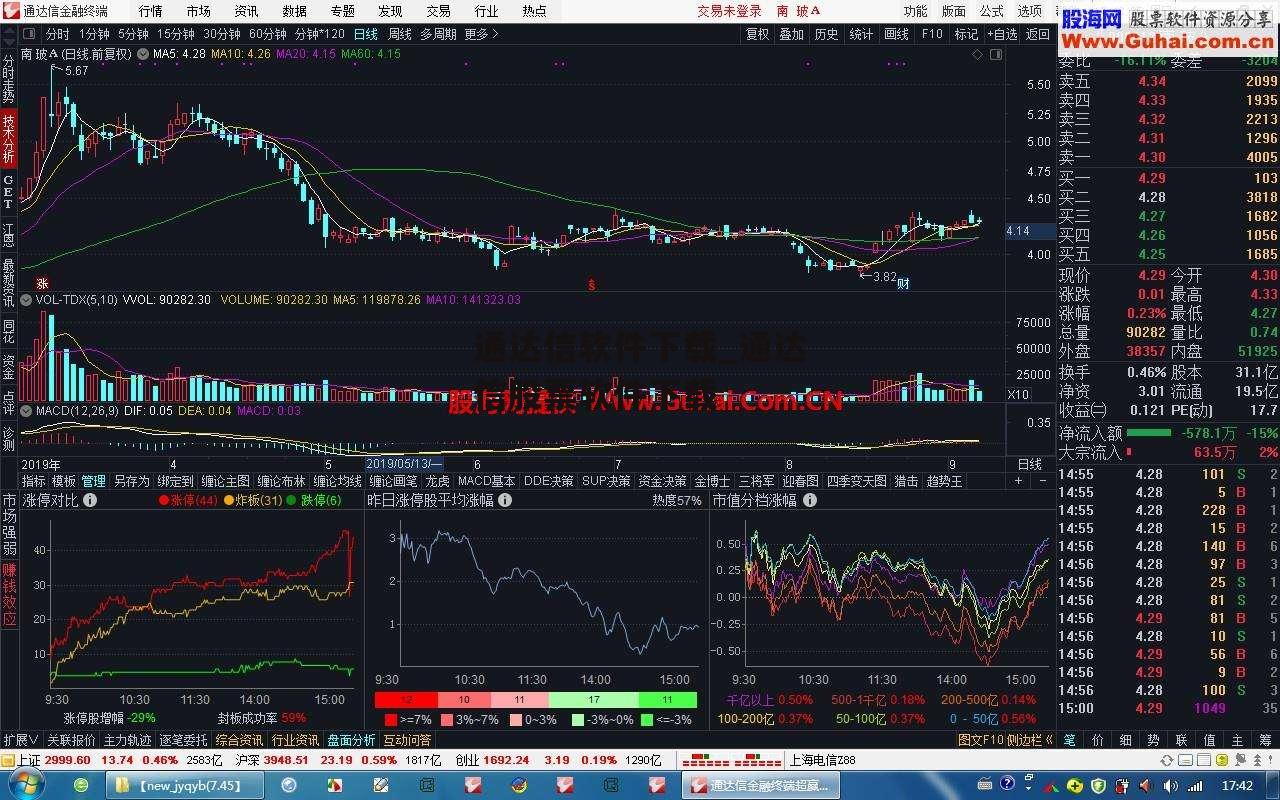1280x800 pixels.
Task: Click the red >=7% swatch
Action: (390, 720)
